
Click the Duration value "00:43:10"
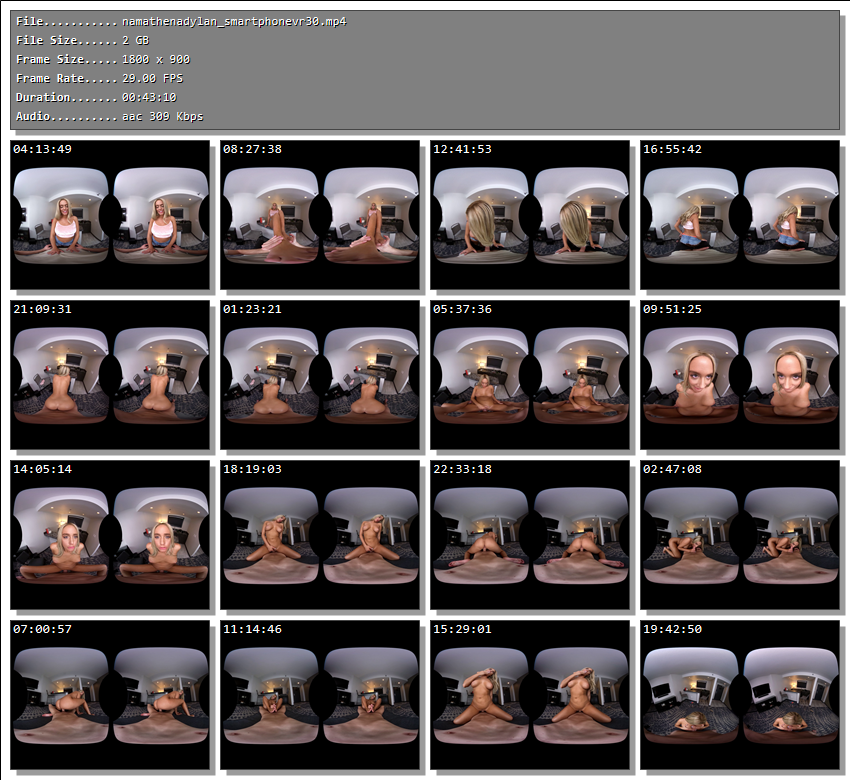pyautogui.click(x=149, y=98)
